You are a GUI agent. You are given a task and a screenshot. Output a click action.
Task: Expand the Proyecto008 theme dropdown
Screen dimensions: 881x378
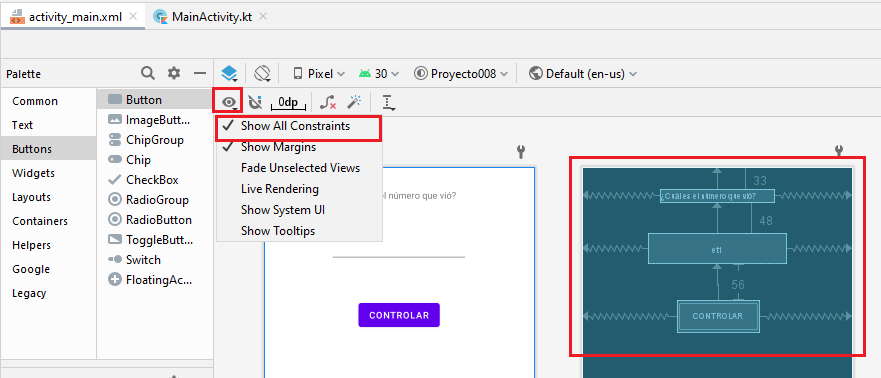coord(461,74)
